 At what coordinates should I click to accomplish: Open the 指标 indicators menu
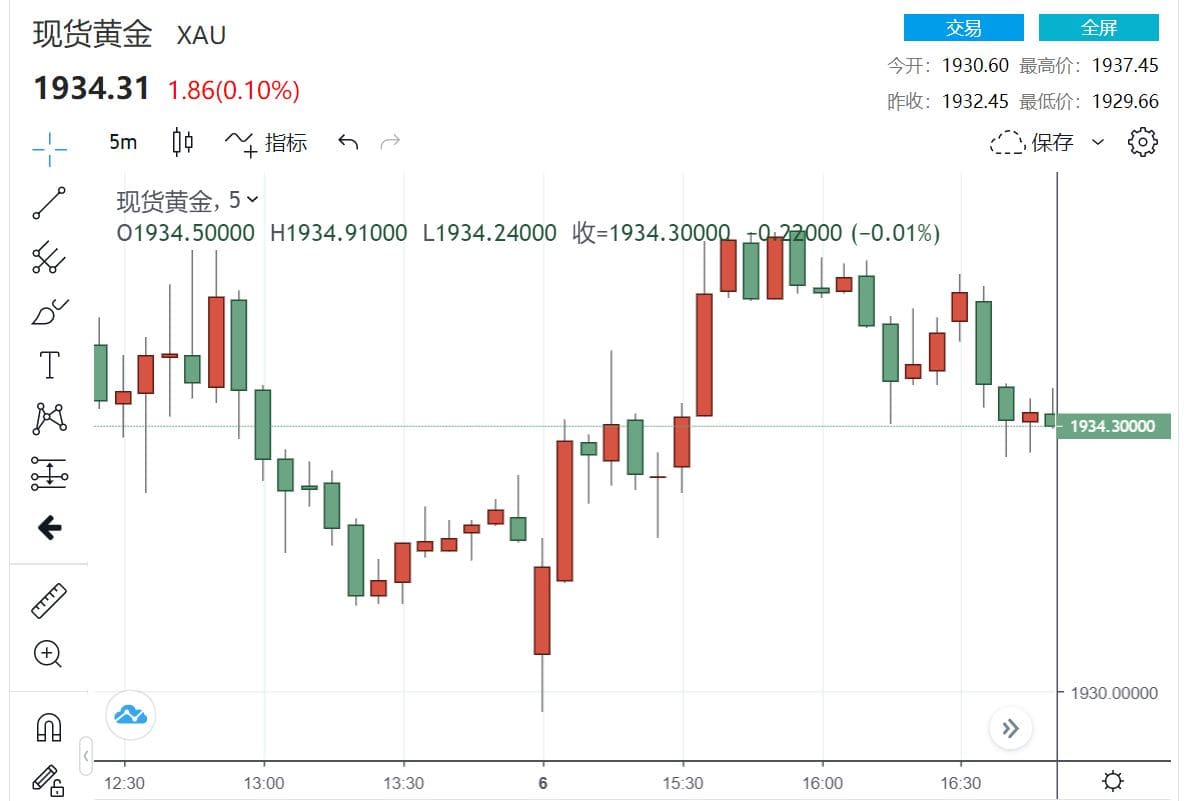point(266,143)
